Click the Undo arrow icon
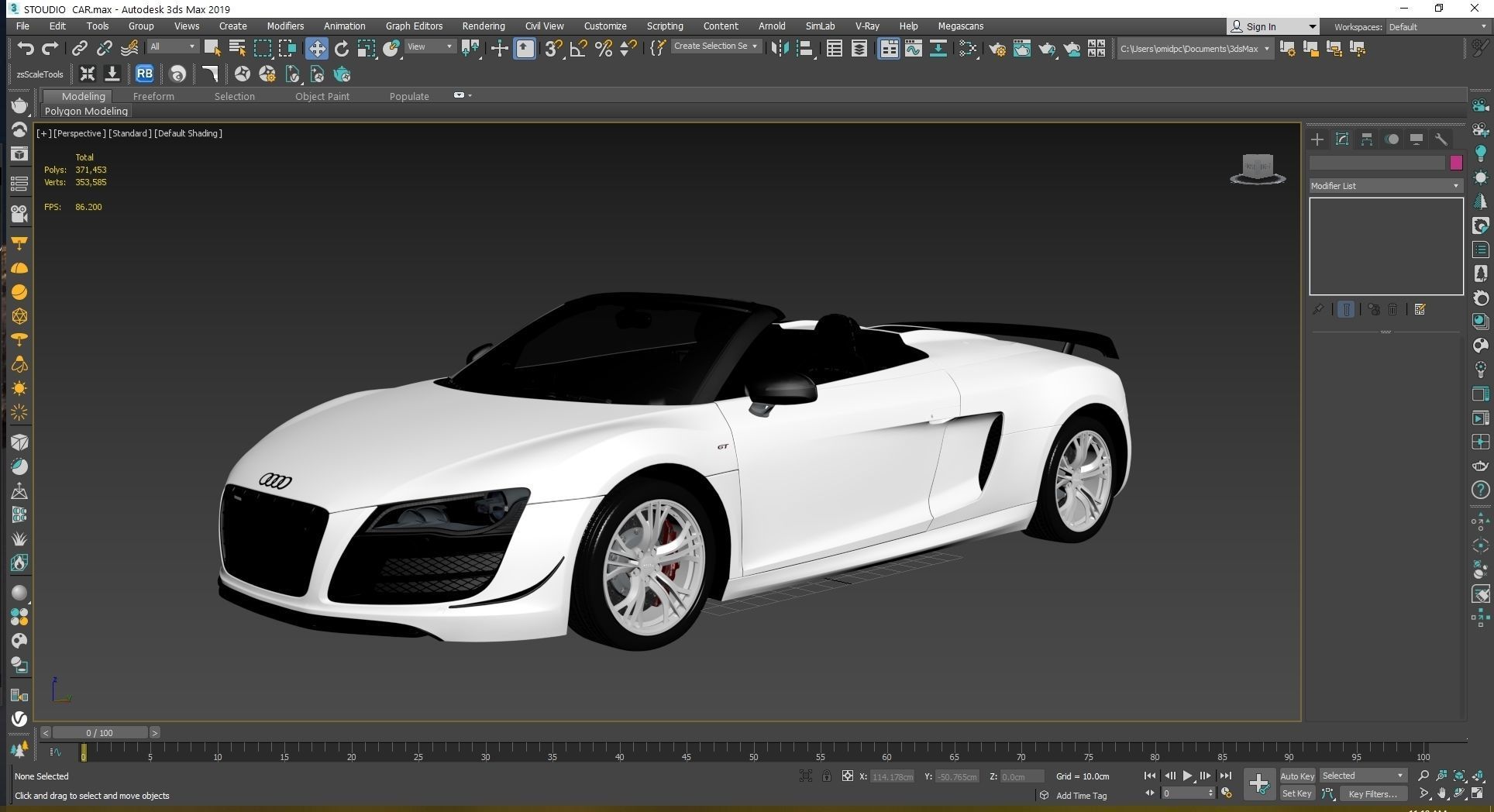This screenshot has height=812, width=1494. pyautogui.click(x=26, y=48)
